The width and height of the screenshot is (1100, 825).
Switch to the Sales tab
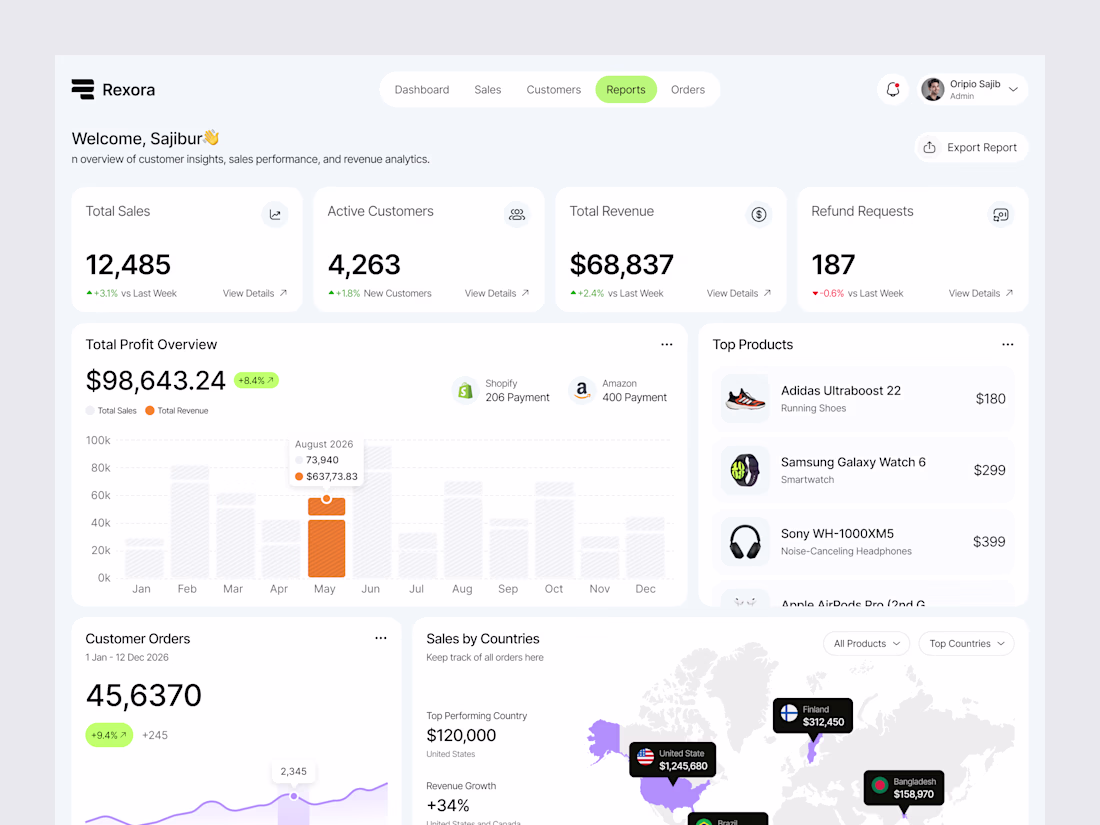pos(488,90)
